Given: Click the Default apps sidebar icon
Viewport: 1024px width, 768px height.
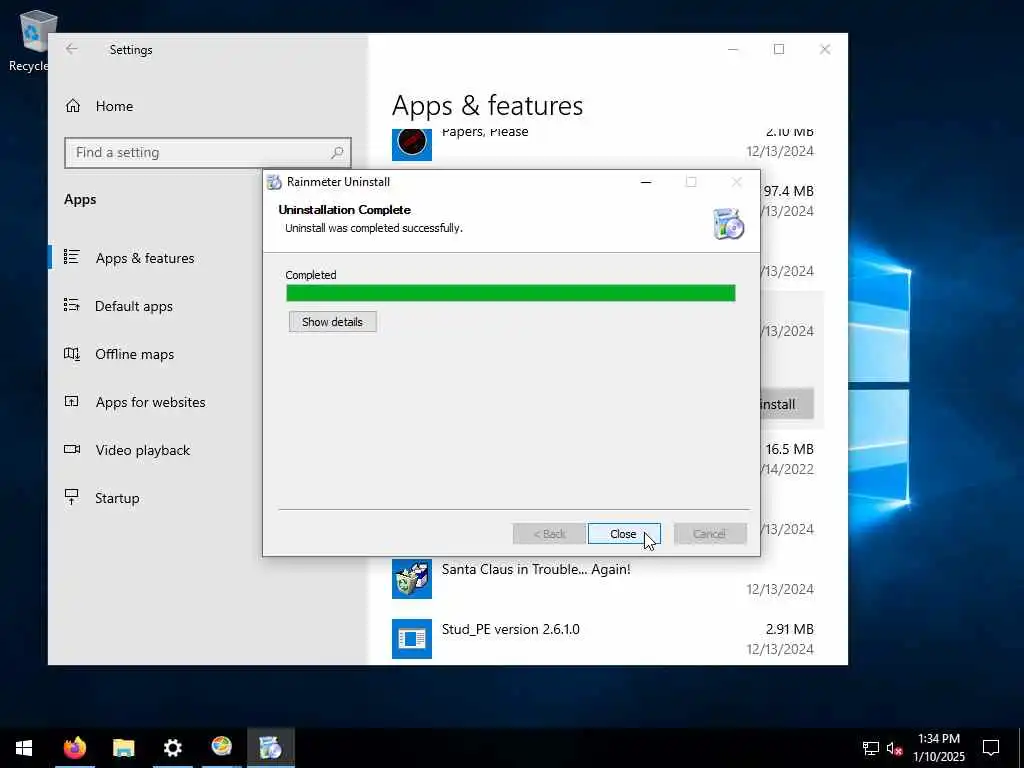Looking at the screenshot, I should click(72, 305).
